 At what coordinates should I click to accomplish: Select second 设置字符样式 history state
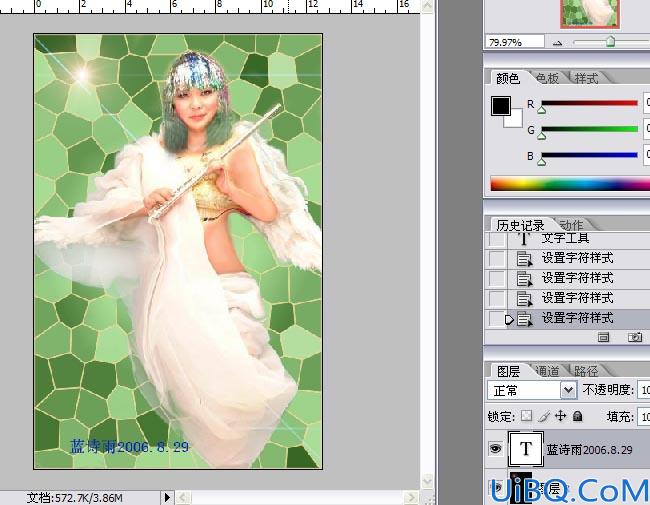[579, 279]
